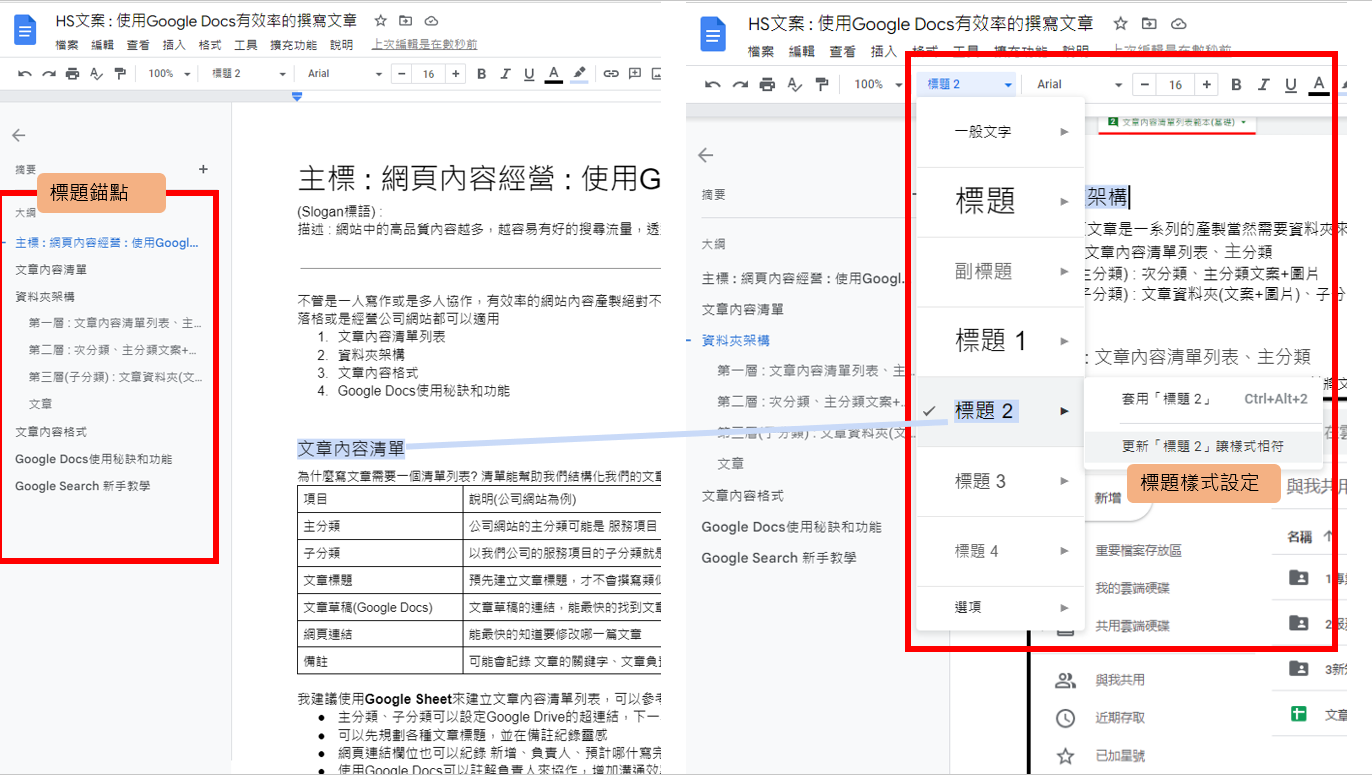Open 擴充功能 menu in left screenshot
This screenshot has width=1372, height=775.
tap(293, 45)
